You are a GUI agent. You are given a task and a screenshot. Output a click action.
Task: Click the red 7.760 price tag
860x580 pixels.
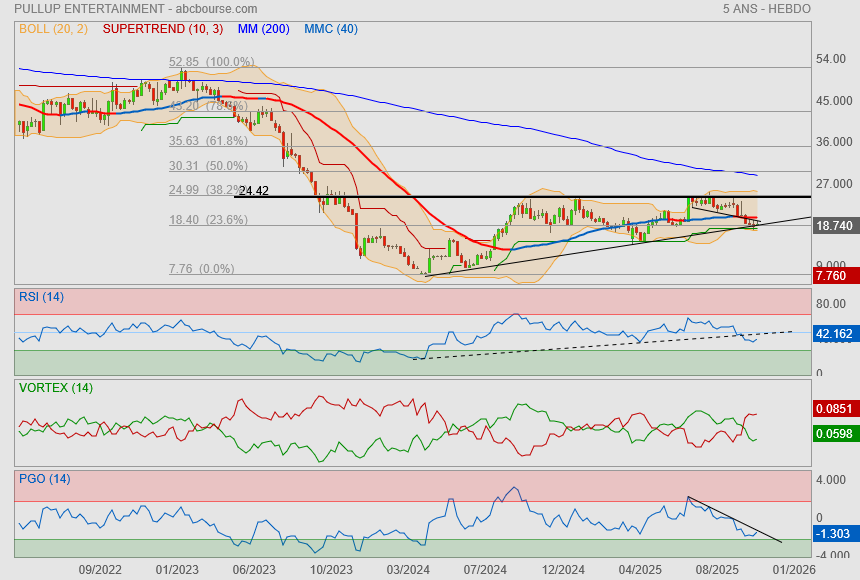click(834, 275)
